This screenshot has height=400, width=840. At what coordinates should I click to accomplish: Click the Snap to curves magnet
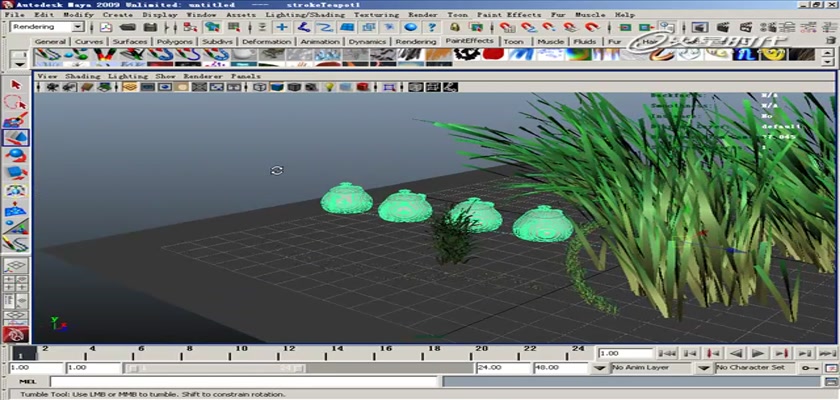coord(528,27)
